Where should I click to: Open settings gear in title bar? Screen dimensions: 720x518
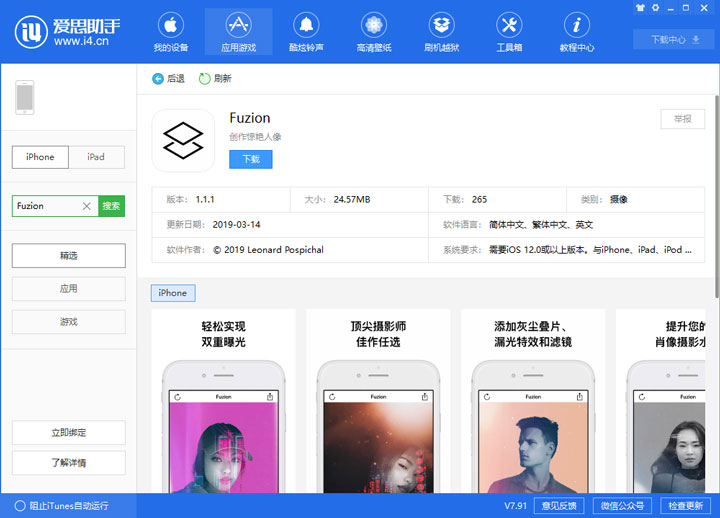click(x=655, y=8)
